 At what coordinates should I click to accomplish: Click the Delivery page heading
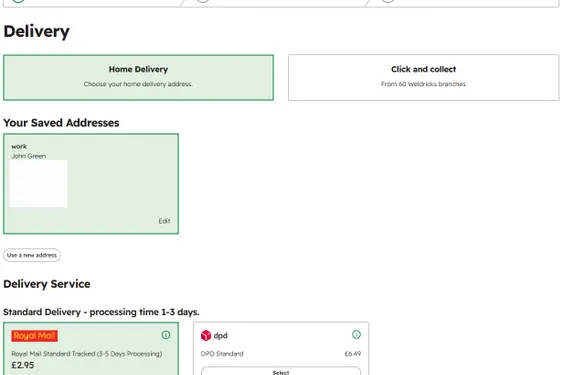coord(36,31)
